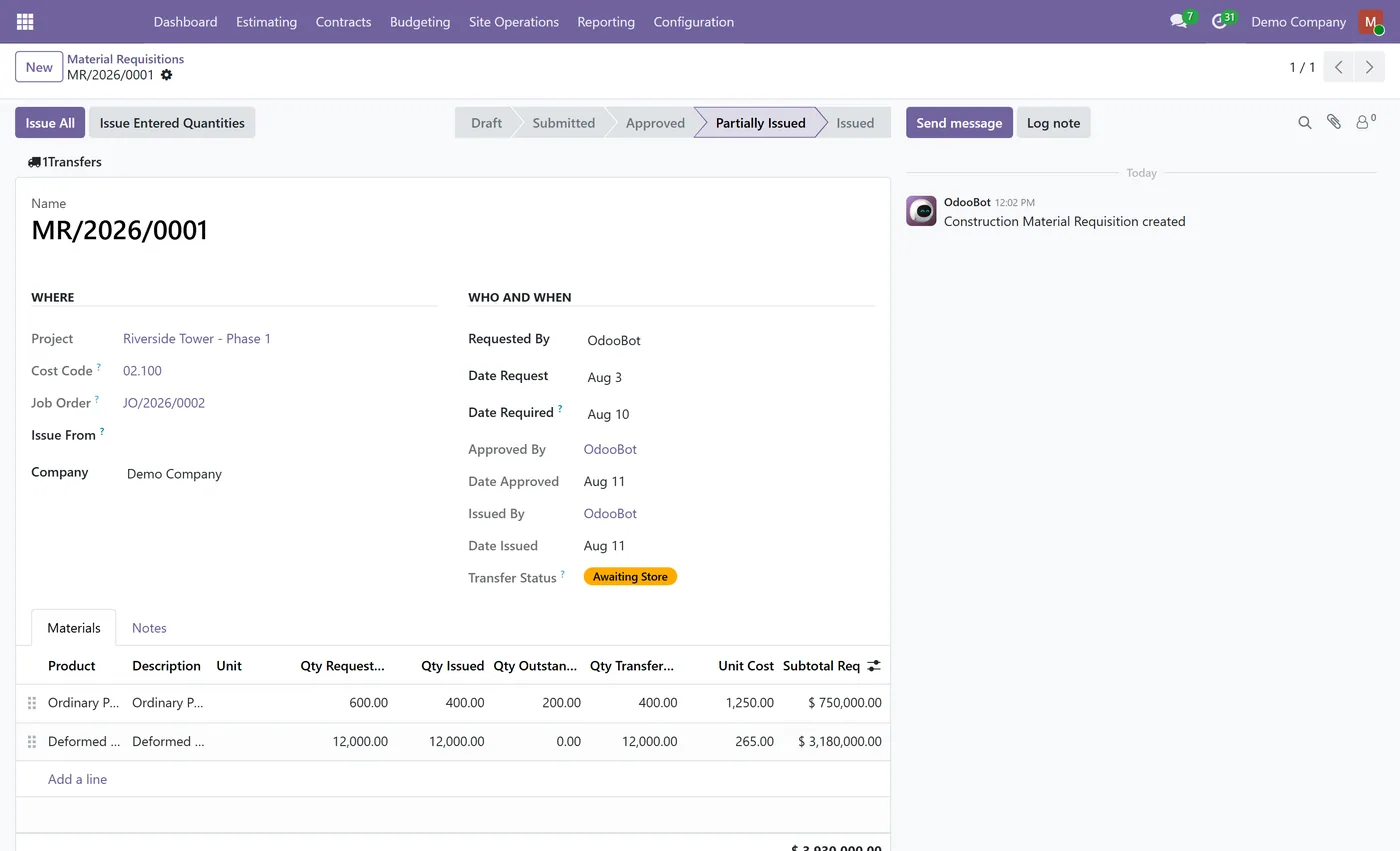
Task: Open the gear actions menu beside MR/2026/0001
Action: pos(166,75)
